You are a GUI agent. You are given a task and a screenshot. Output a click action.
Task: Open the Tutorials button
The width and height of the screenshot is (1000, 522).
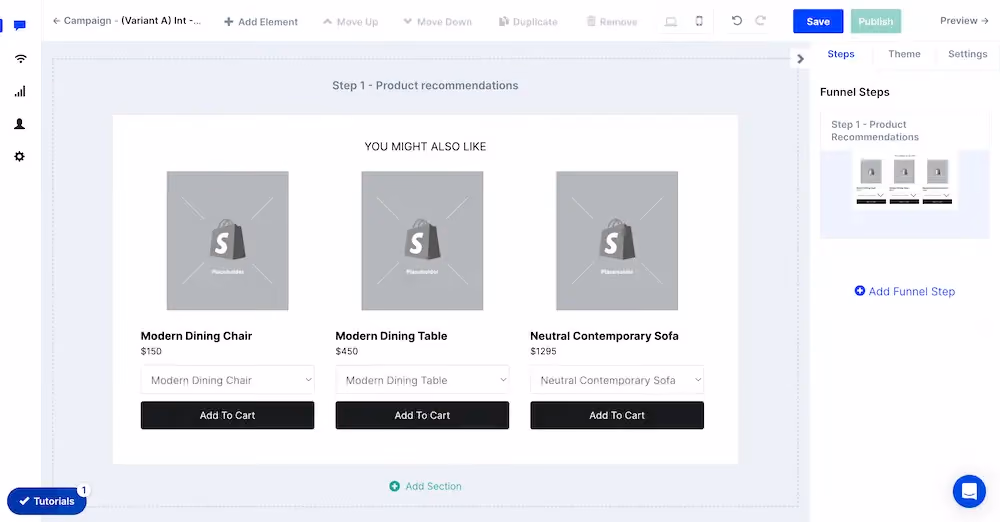tap(47, 501)
